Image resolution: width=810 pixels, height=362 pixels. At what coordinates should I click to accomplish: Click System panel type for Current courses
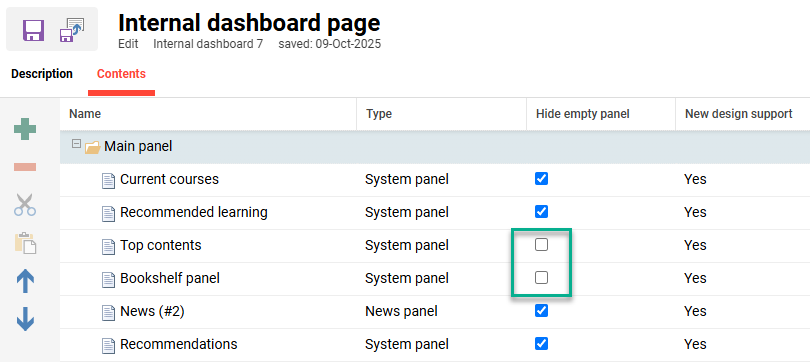tap(407, 179)
